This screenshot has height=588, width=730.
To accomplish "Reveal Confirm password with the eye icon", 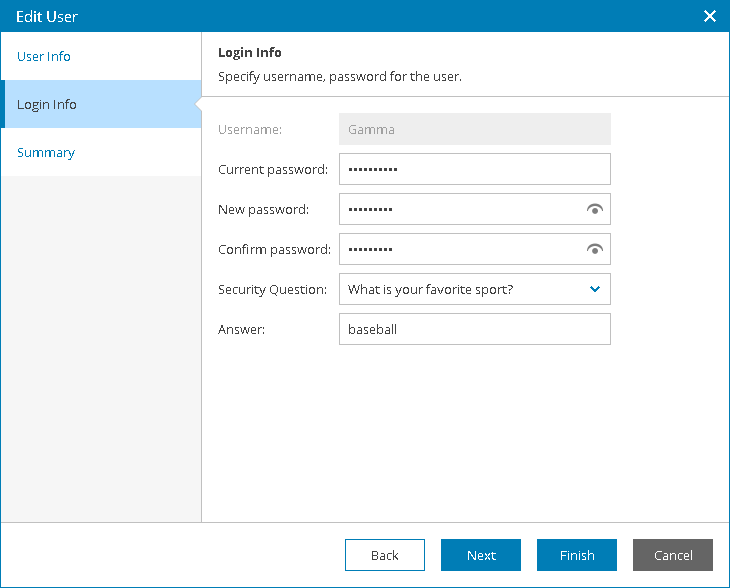I will tap(595, 250).
